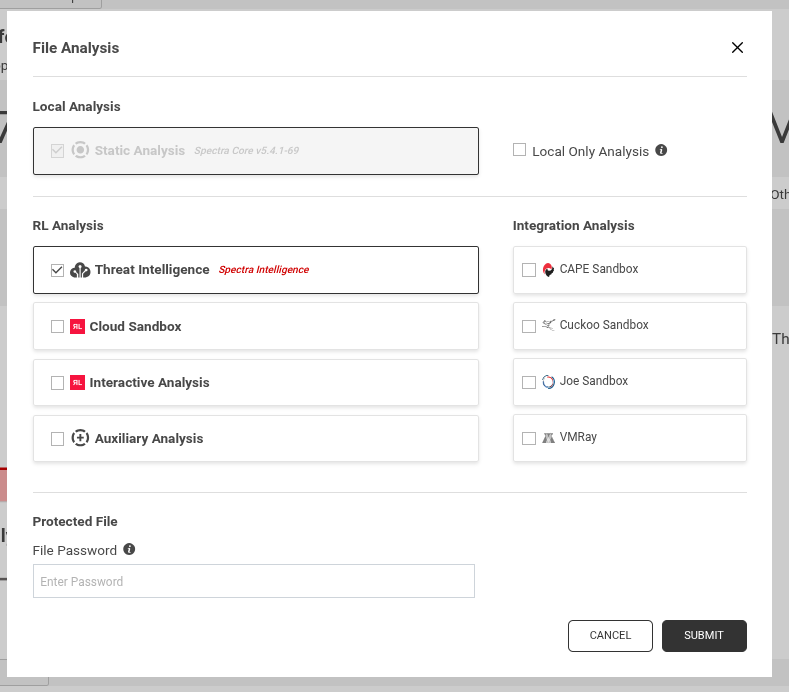Click the Cloud Sandbox label

tap(135, 327)
